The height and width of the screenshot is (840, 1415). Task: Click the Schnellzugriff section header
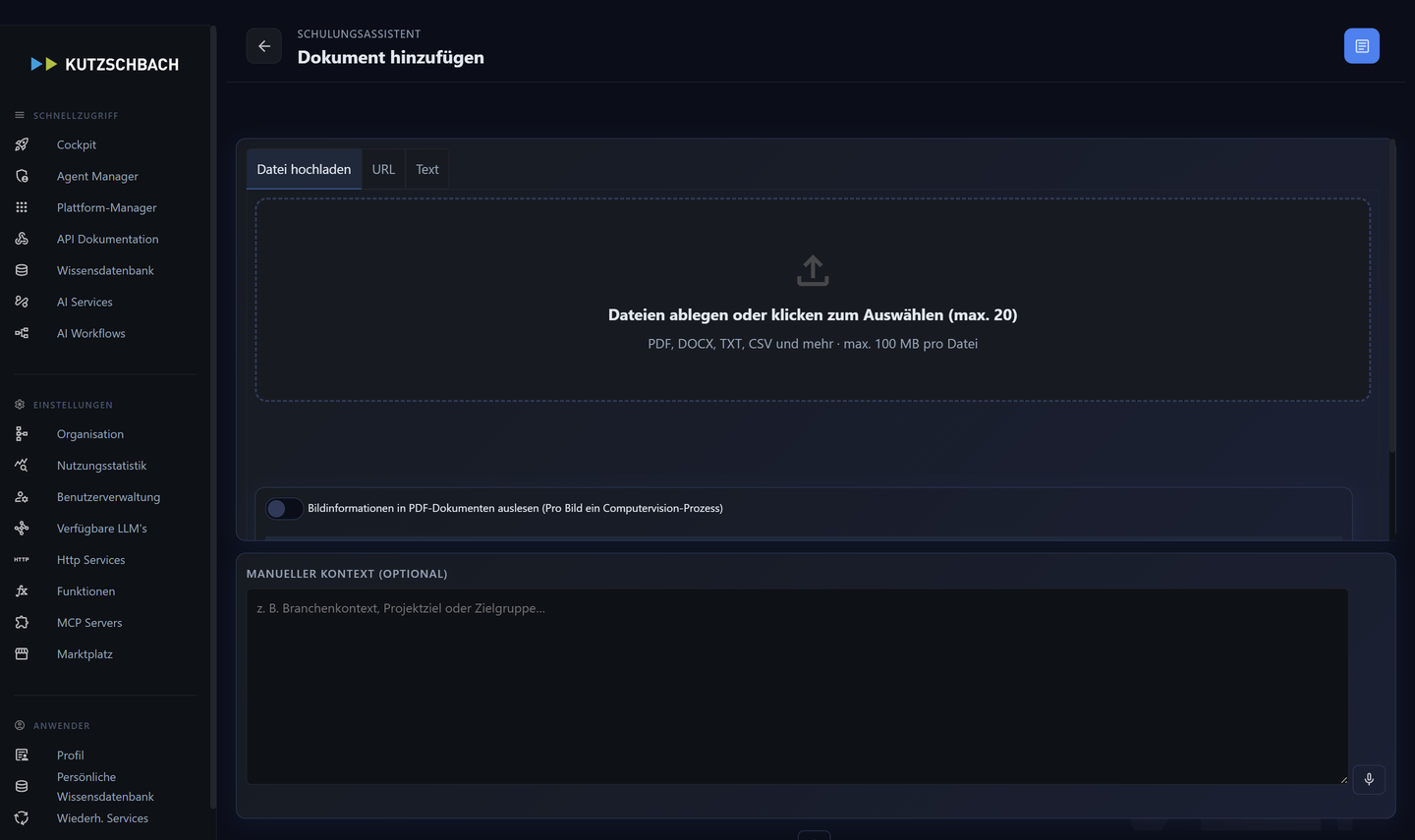[x=66, y=115]
